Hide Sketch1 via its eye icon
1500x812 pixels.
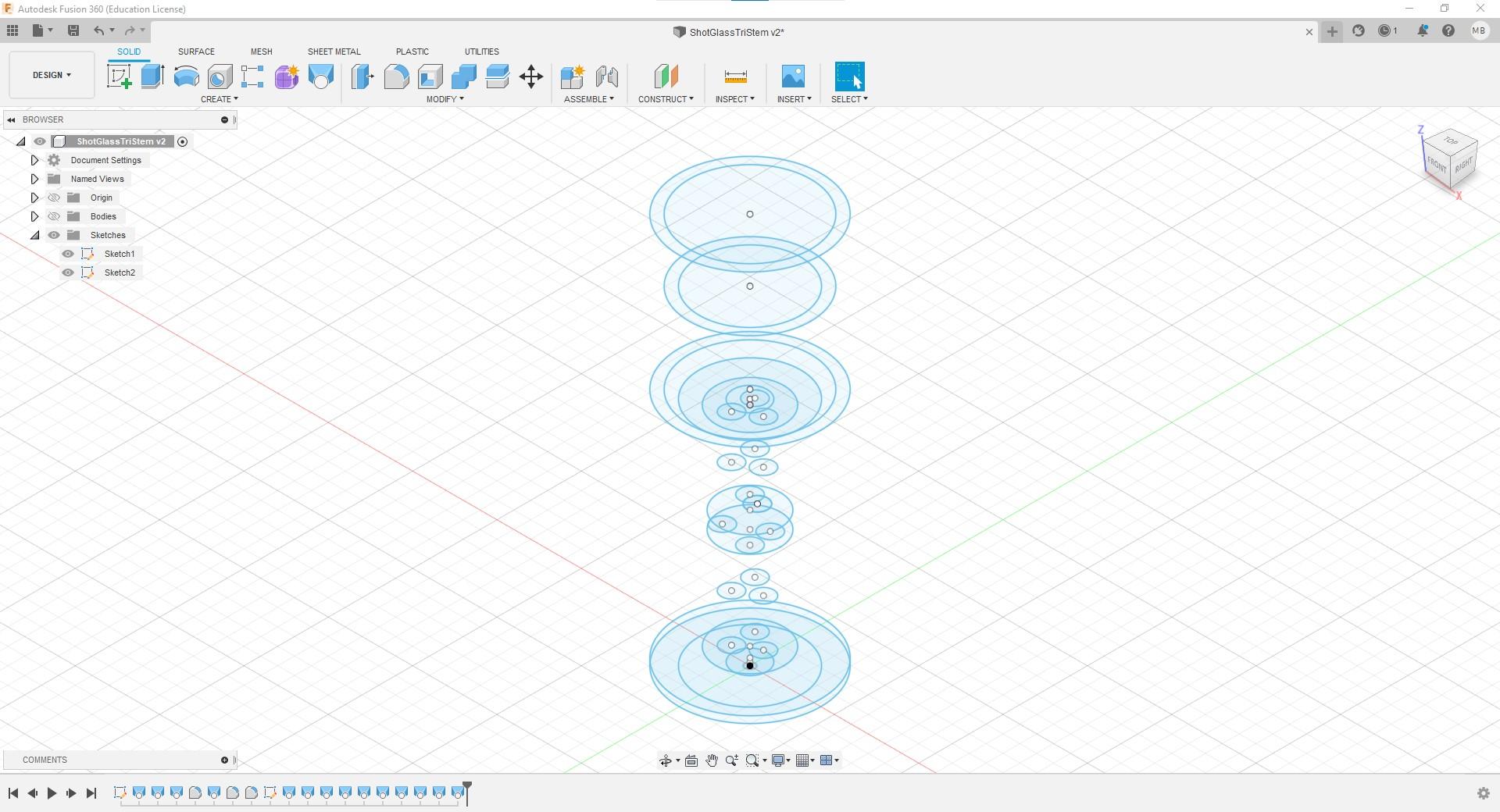tap(68, 254)
